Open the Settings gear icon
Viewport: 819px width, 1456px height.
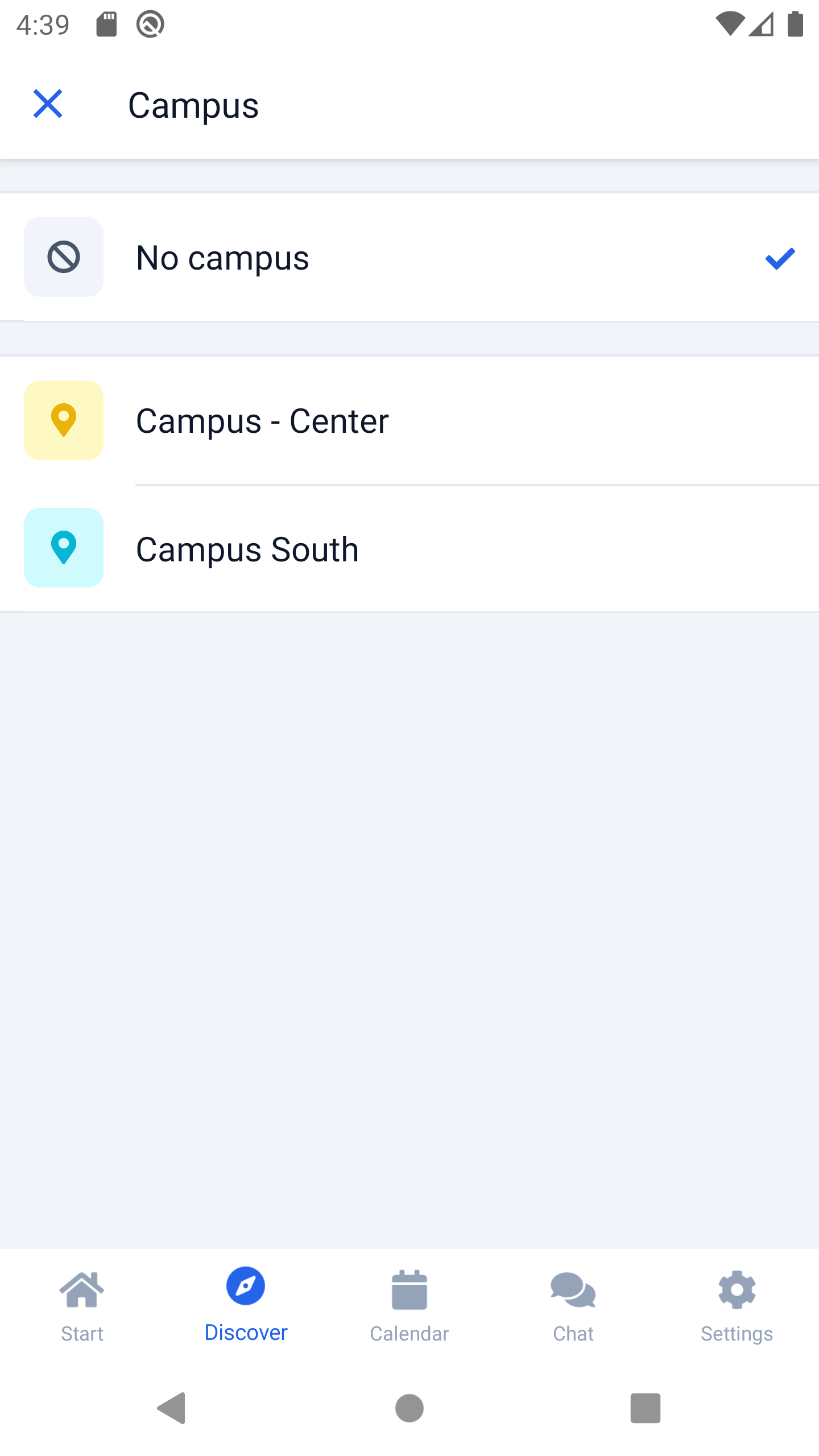click(737, 1290)
